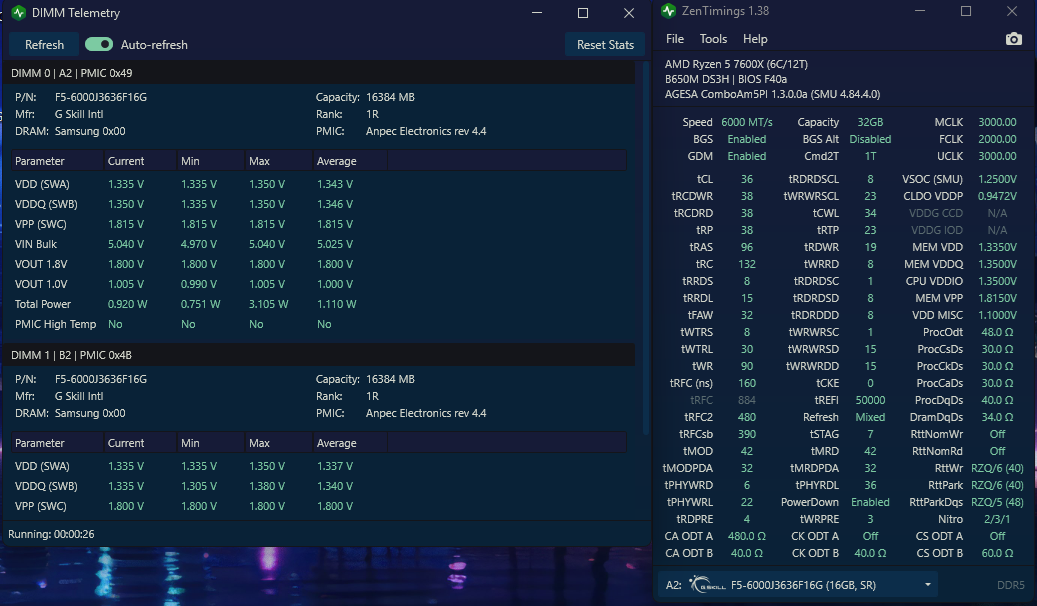Click the Refresh button in DIMM Telemetry
The image size is (1037, 606).
44,45
